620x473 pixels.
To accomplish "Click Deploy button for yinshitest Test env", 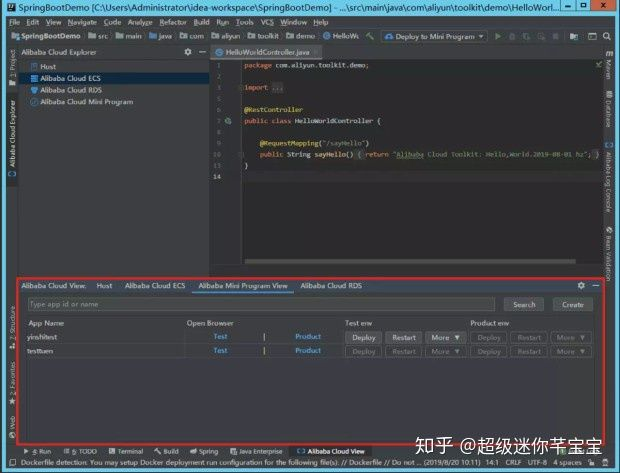I will coord(364,337).
